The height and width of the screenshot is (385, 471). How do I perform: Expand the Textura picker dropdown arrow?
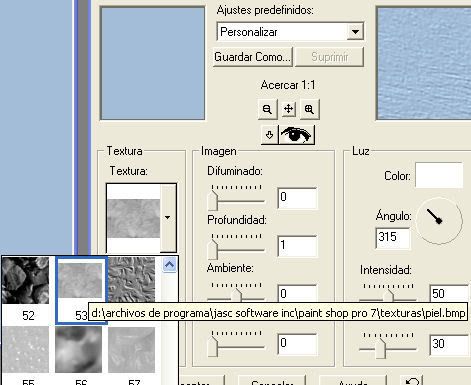168,217
